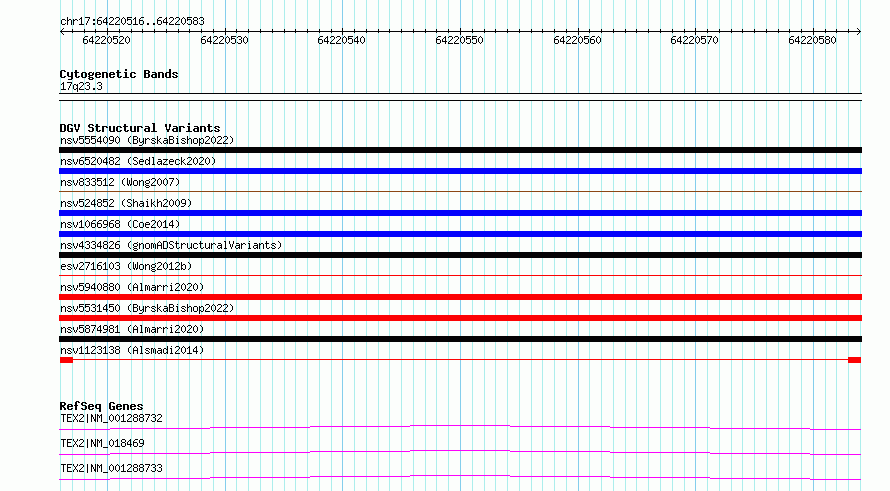Open variant nsv833512 (Wong2007) label
The height and width of the screenshot is (491, 890).
pos(120,182)
